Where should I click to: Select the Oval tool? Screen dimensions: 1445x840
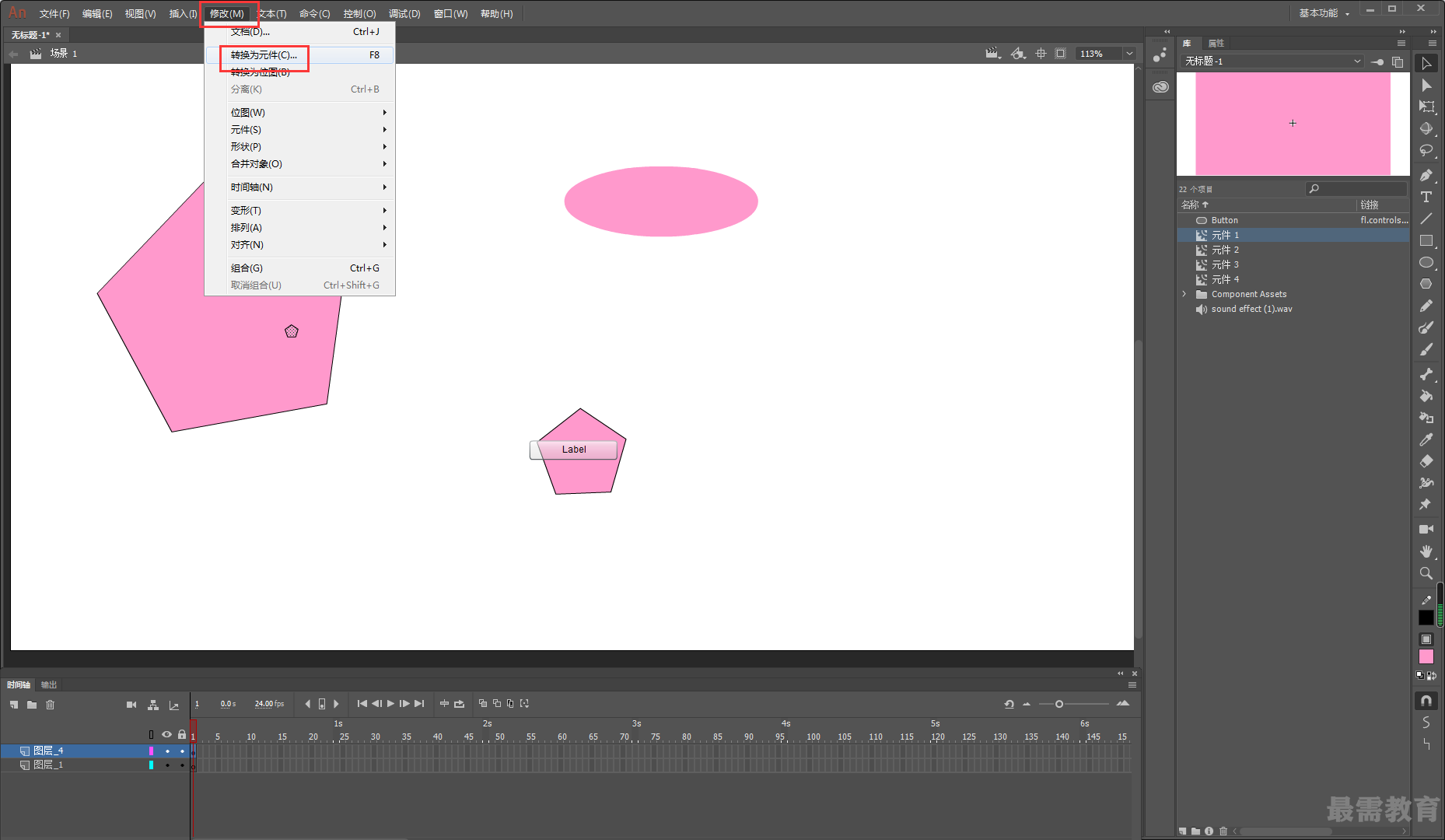click(1426, 263)
